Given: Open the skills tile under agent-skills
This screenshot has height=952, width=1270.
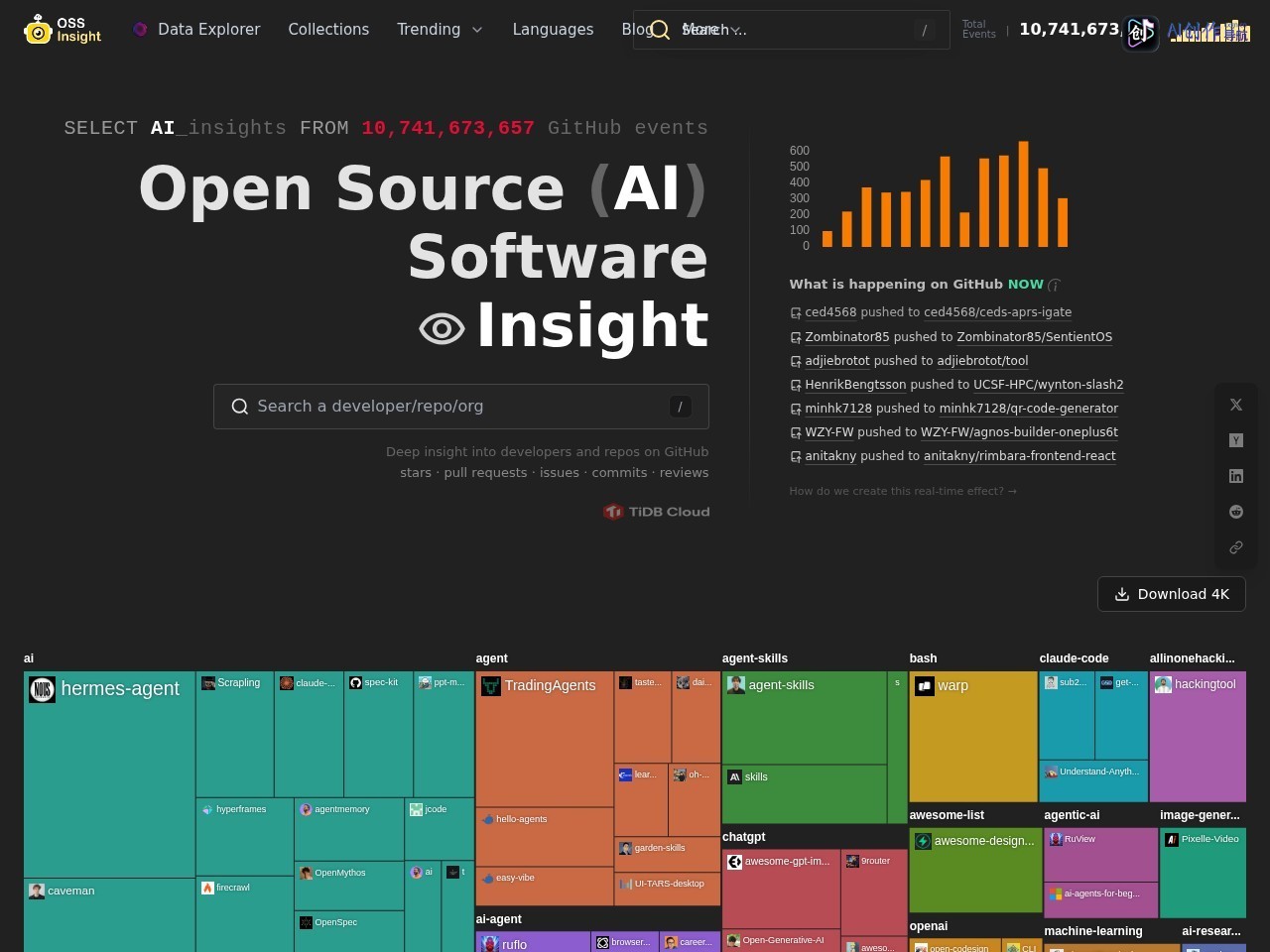Looking at the screenshot, I should coord(805,794).
